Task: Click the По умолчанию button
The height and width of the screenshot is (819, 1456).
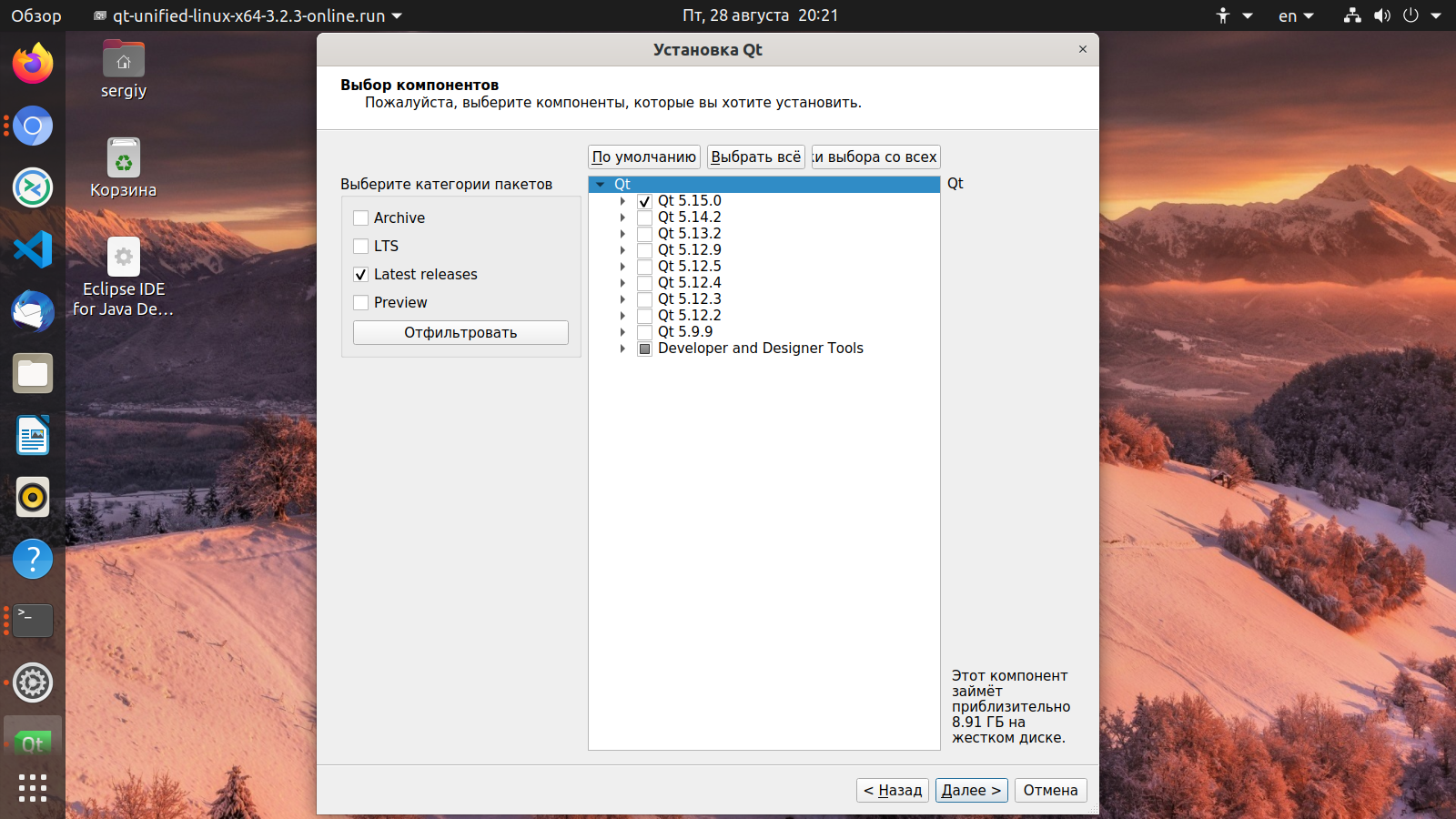Action: [644, 157]
